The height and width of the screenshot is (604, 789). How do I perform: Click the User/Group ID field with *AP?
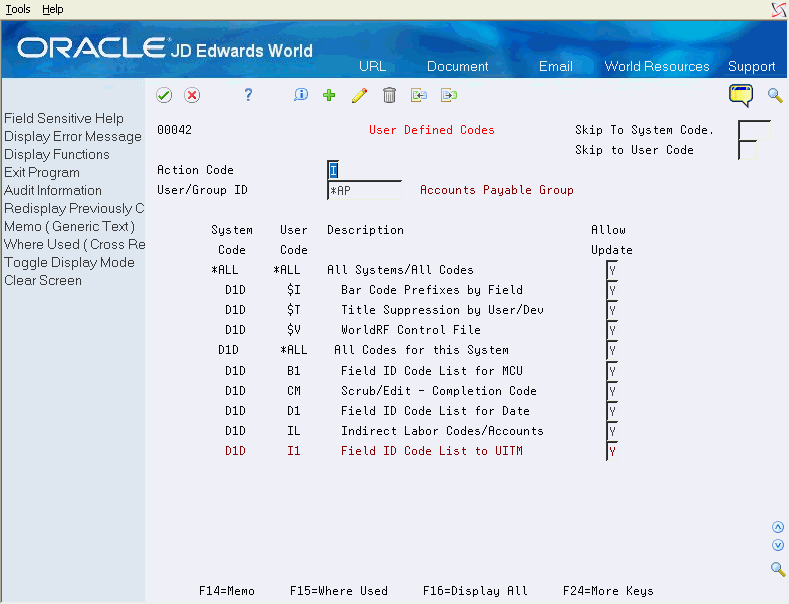point(364,190)
